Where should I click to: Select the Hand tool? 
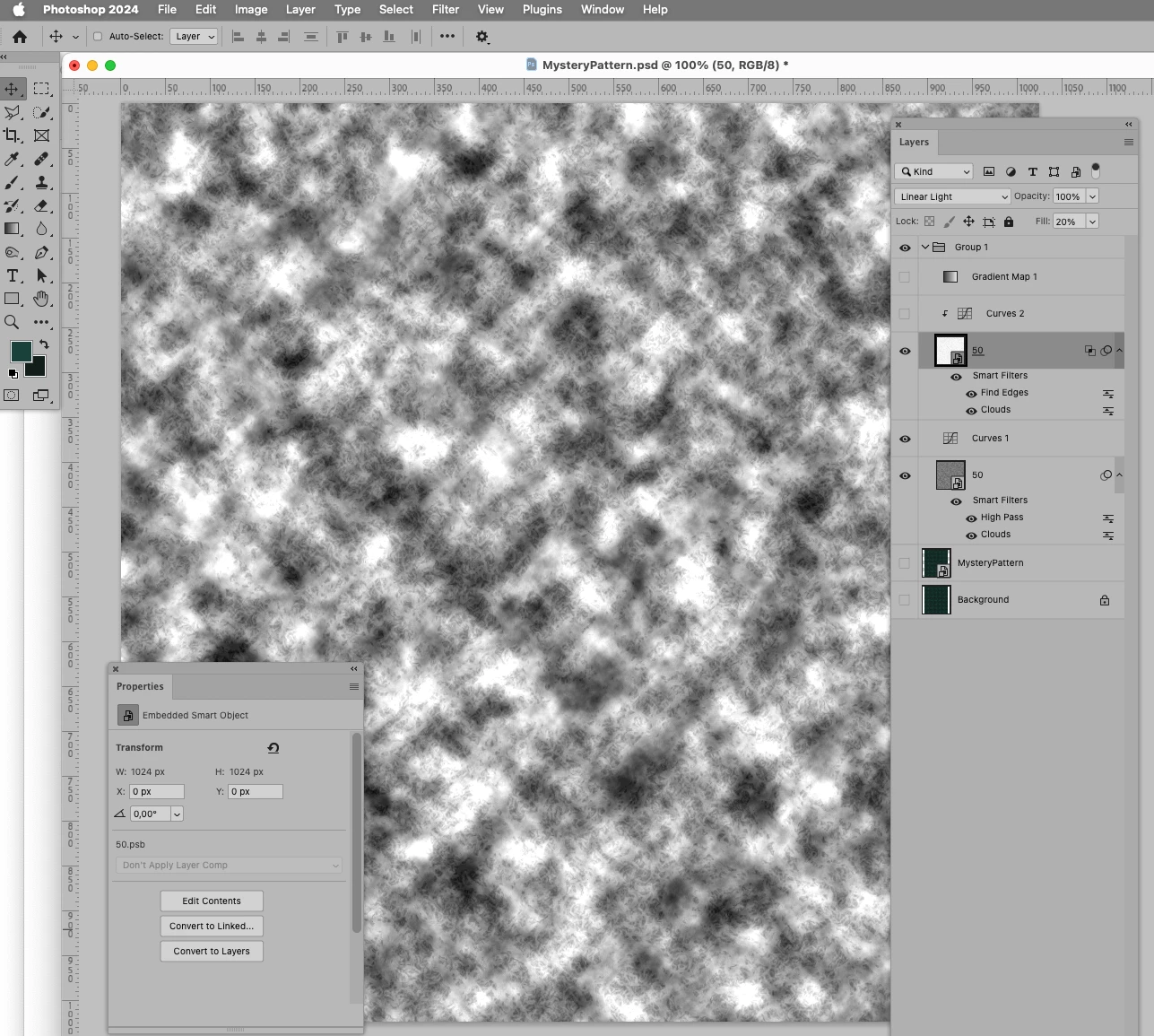41,299
